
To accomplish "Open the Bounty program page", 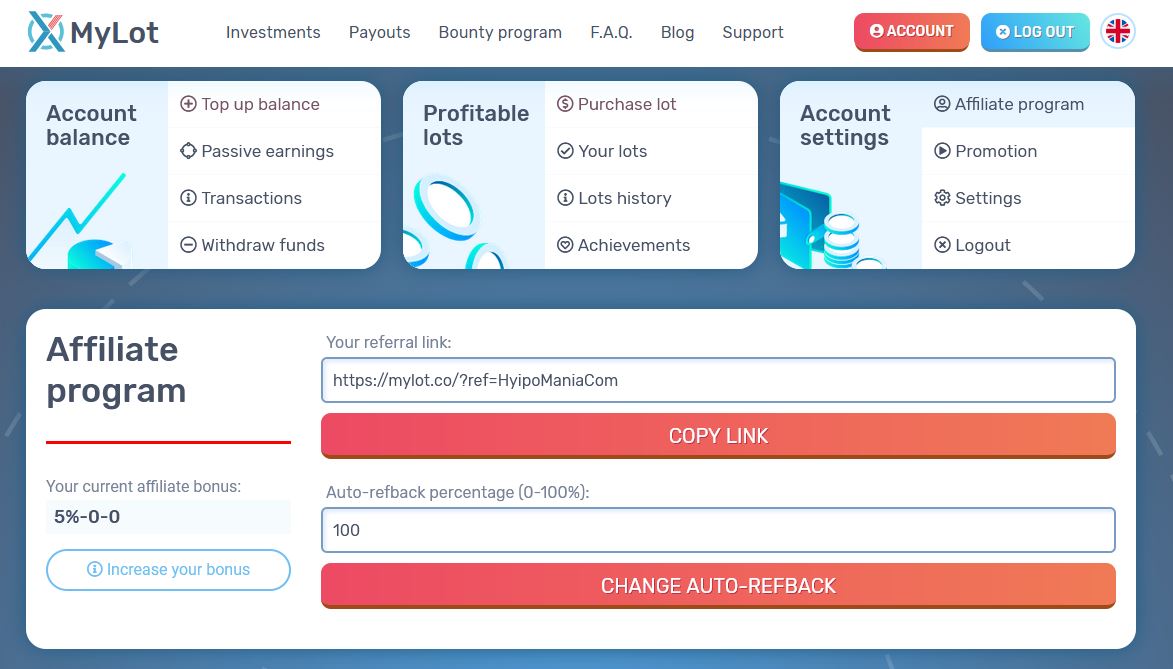I will 500,32.
